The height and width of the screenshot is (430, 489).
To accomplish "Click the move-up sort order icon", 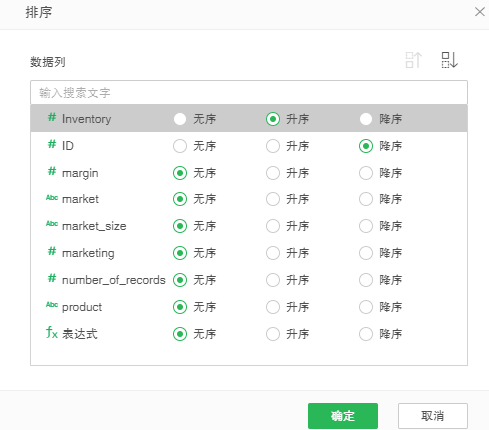I will coord(414,60).
